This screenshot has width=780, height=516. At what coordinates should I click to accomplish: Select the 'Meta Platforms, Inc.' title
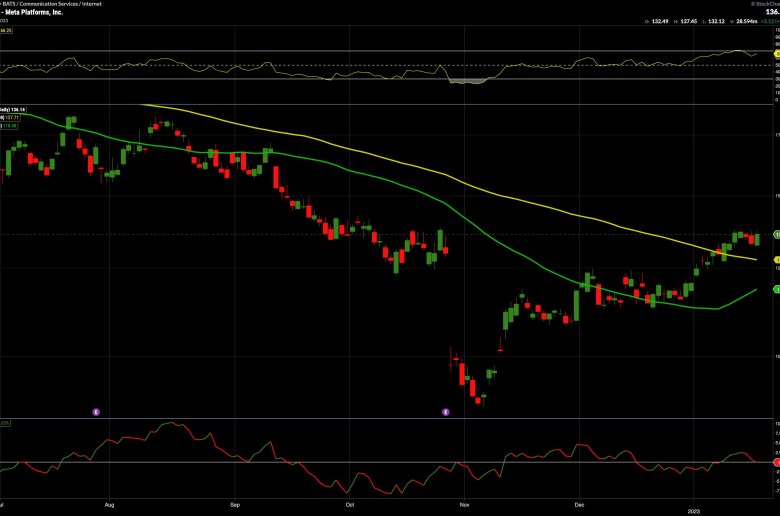click(x=34, y=12)
